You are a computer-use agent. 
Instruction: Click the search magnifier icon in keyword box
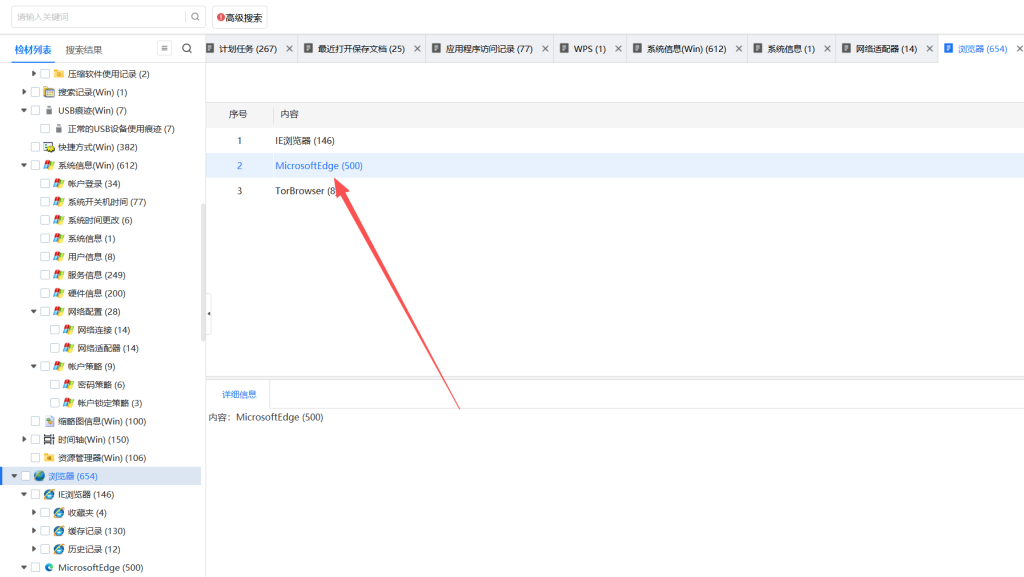(195, 17)
